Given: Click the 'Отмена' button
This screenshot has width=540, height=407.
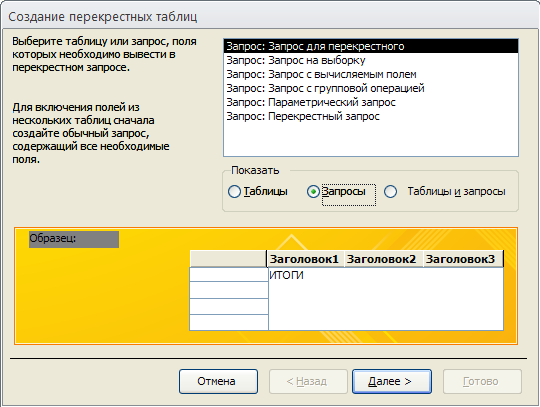Looking at the screenshot, I should (218, 381).
